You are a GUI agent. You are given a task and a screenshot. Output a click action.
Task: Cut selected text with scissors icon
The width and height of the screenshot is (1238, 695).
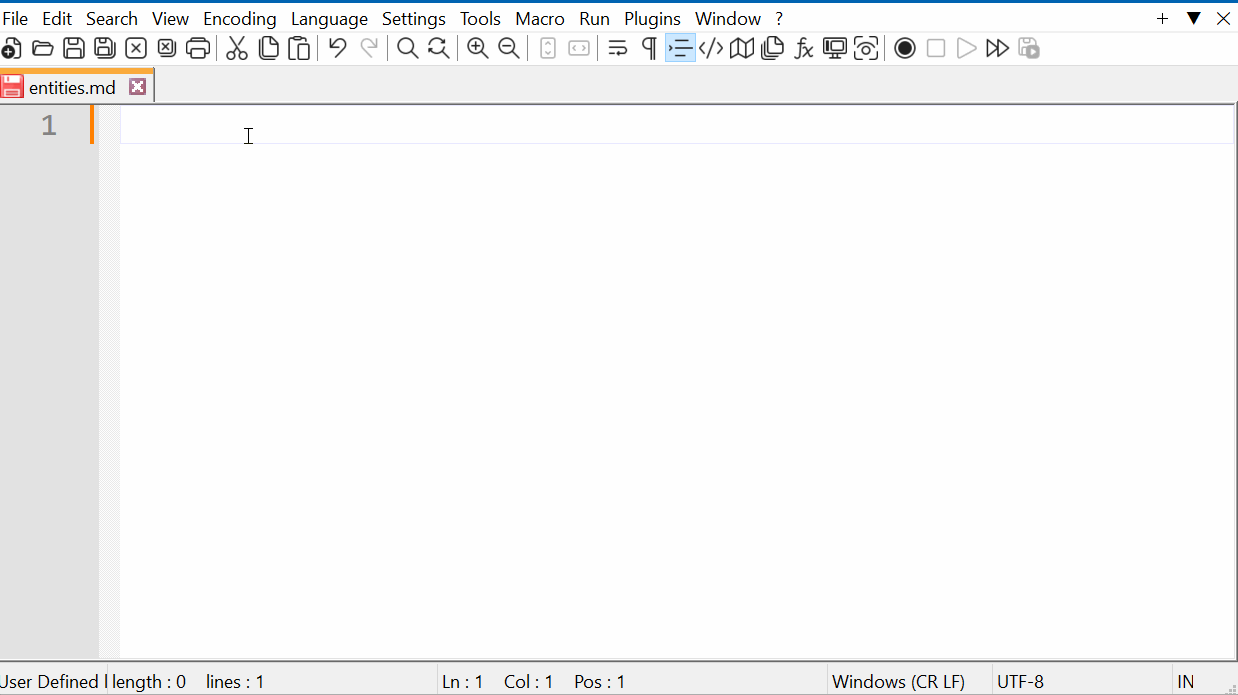pos(236,47)
